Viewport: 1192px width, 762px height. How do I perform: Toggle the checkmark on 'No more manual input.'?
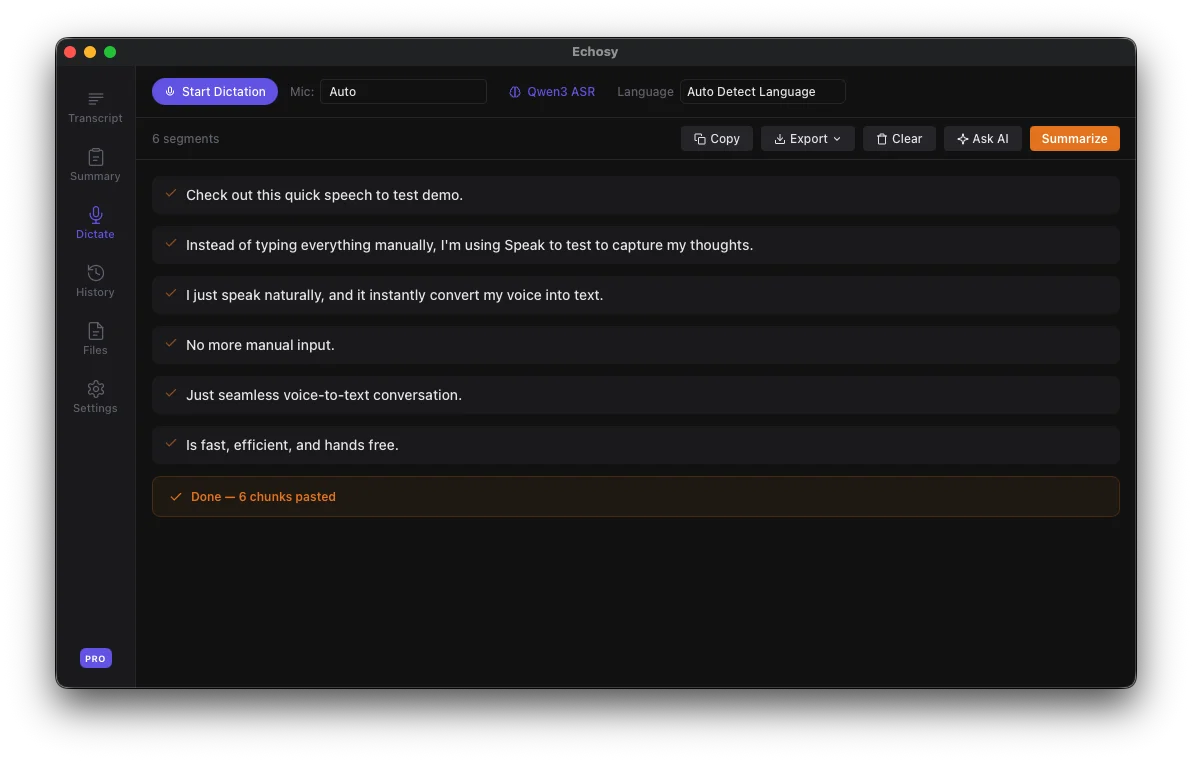[170, 344]
